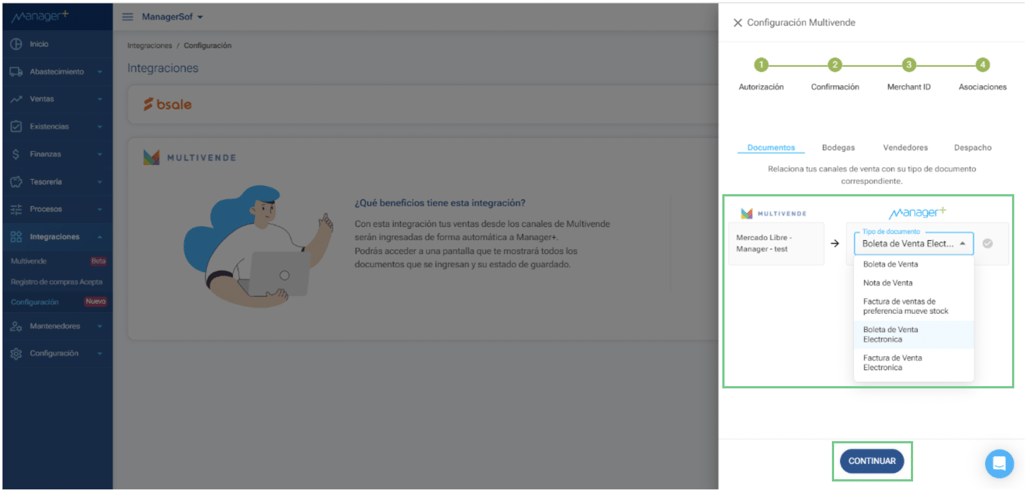Click the Multivende logo in integrations card
1032x493 pixels.
190,158
